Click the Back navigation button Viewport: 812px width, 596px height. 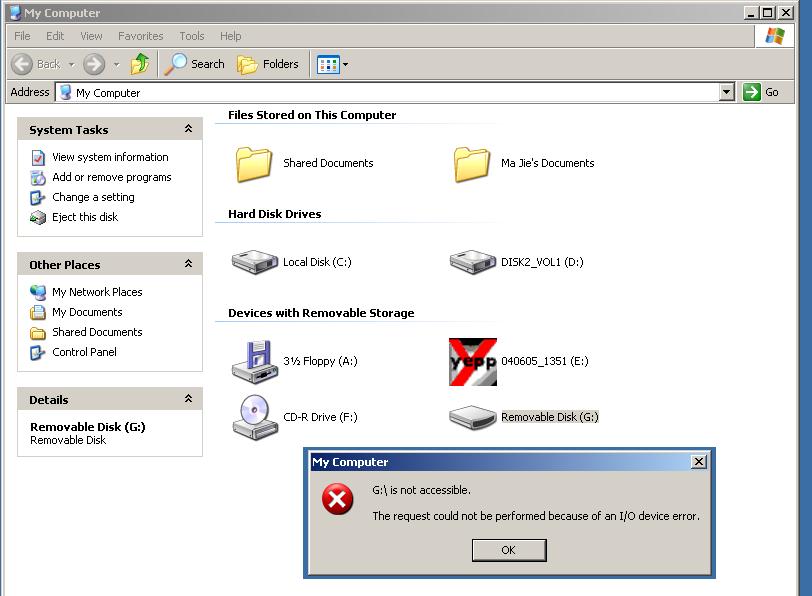click(36, 64)
